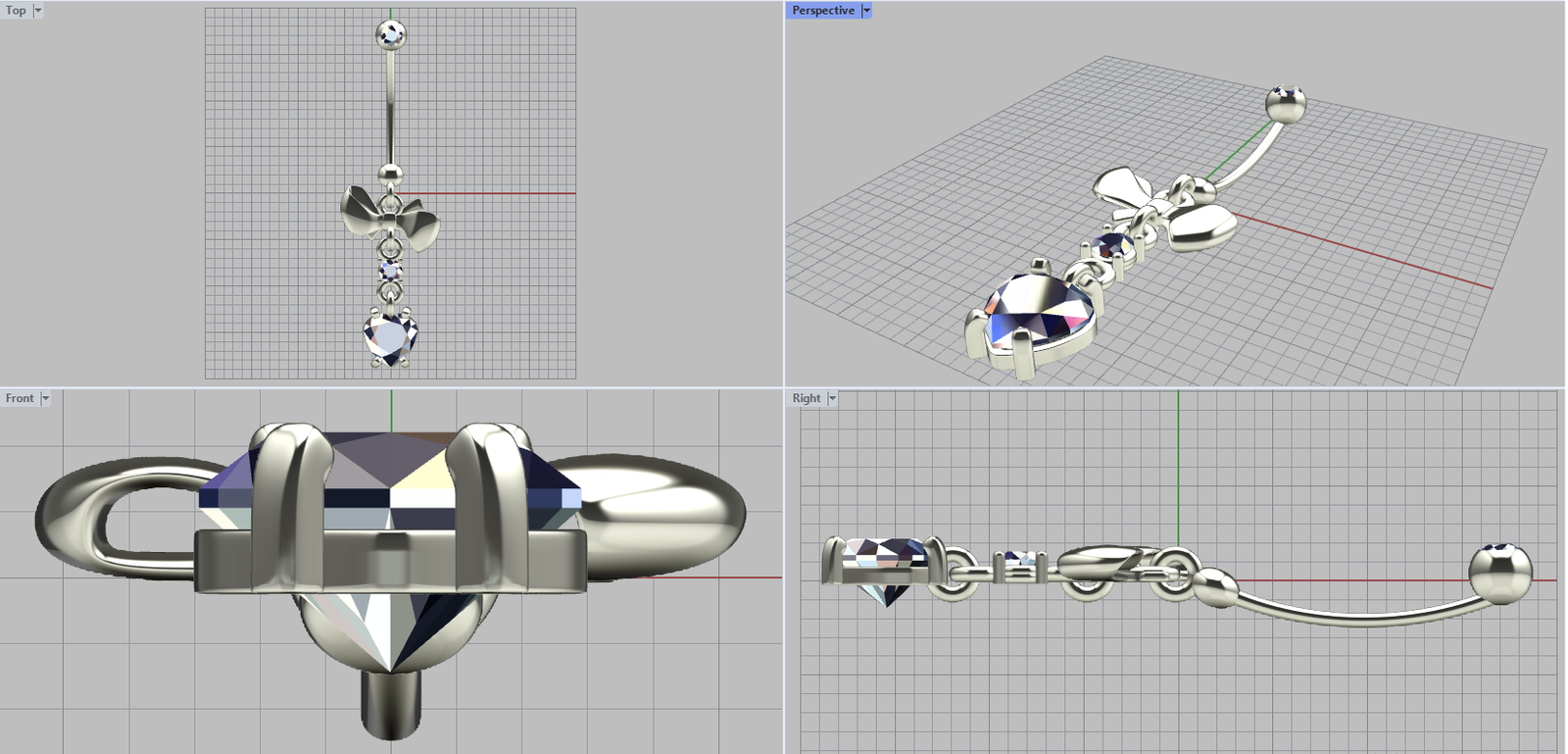The width and height of the screenshot is (1568, 754).
Task: Pick the ball end in Perspective viewport
Action: click(x=1286, y=104)
